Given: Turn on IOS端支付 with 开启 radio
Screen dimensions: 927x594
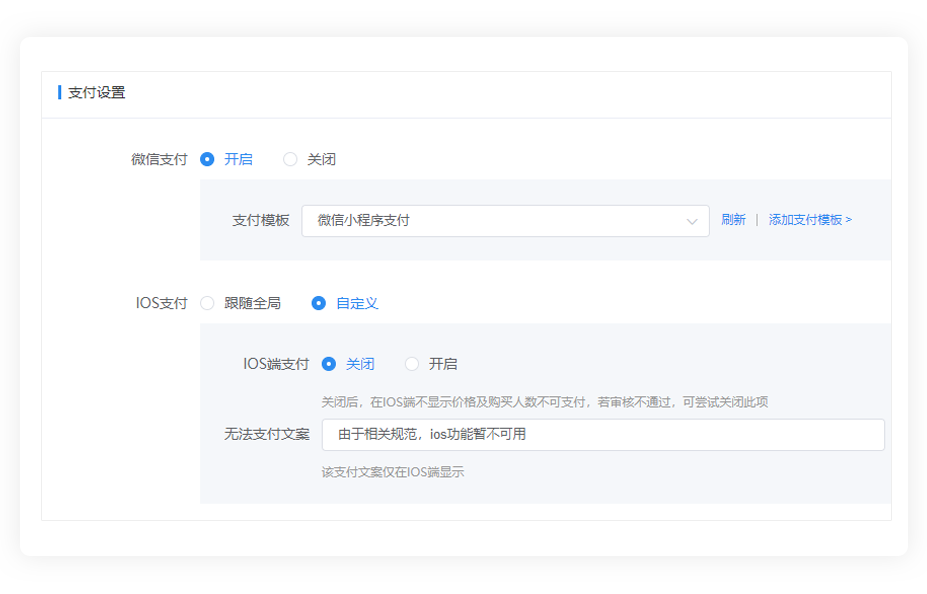Looking at the screenshot, I should (x=412, y=364).
